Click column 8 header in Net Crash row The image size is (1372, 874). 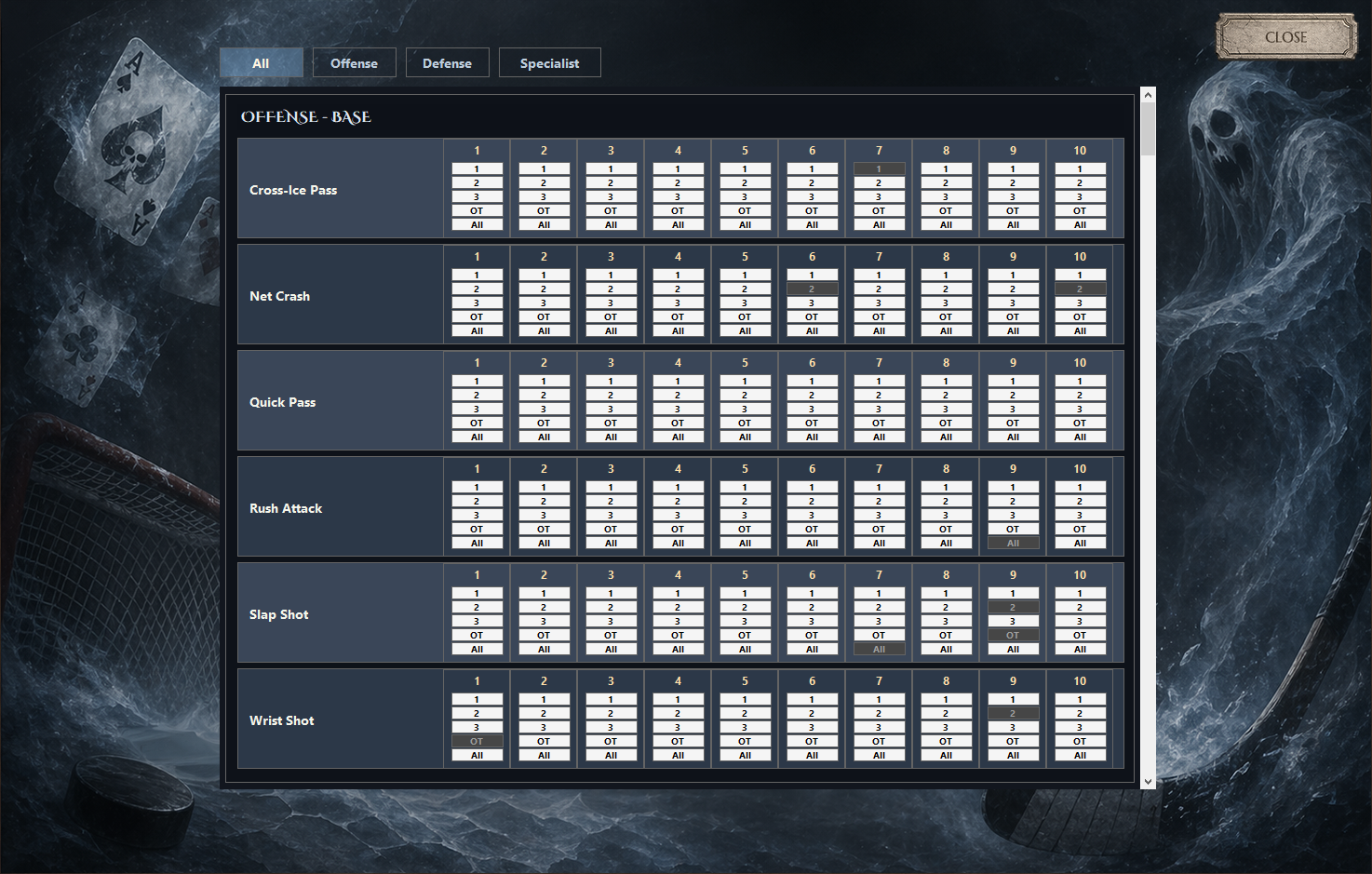[x=946, y=257]
